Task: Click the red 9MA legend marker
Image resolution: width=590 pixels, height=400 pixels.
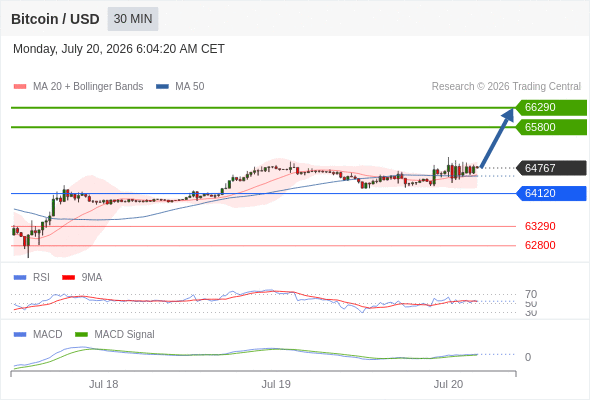Action: pyautogui.click(x=68, y=278)
